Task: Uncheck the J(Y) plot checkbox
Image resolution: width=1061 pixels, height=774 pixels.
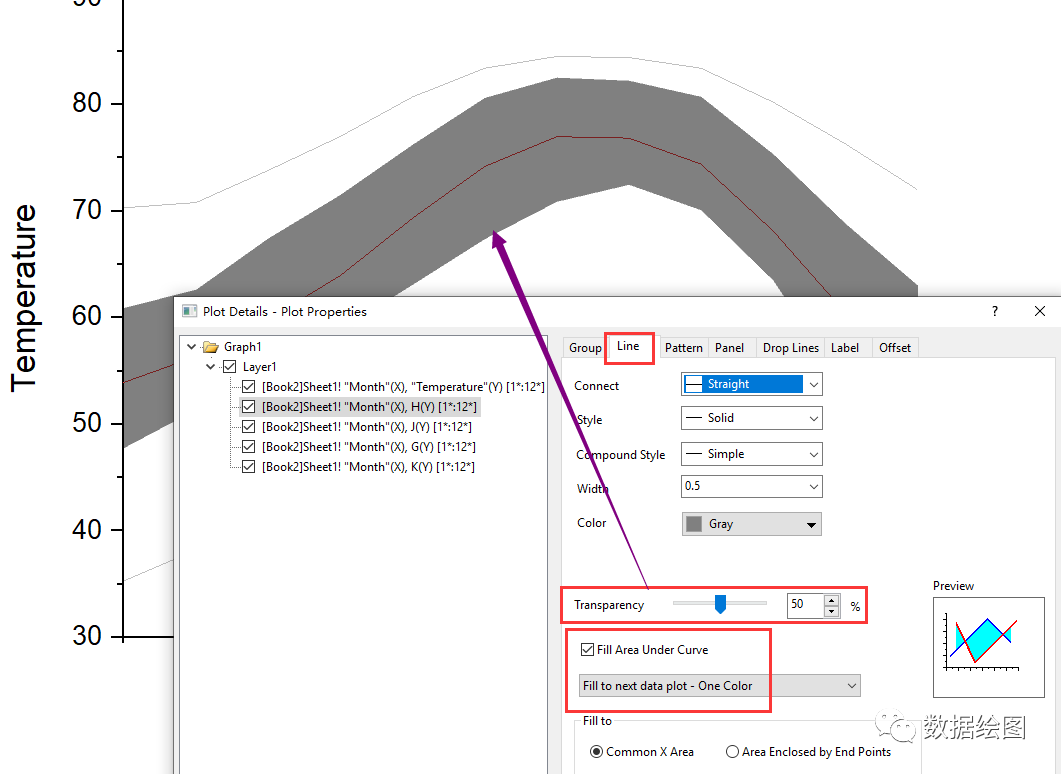Action: tap(248, 427)
